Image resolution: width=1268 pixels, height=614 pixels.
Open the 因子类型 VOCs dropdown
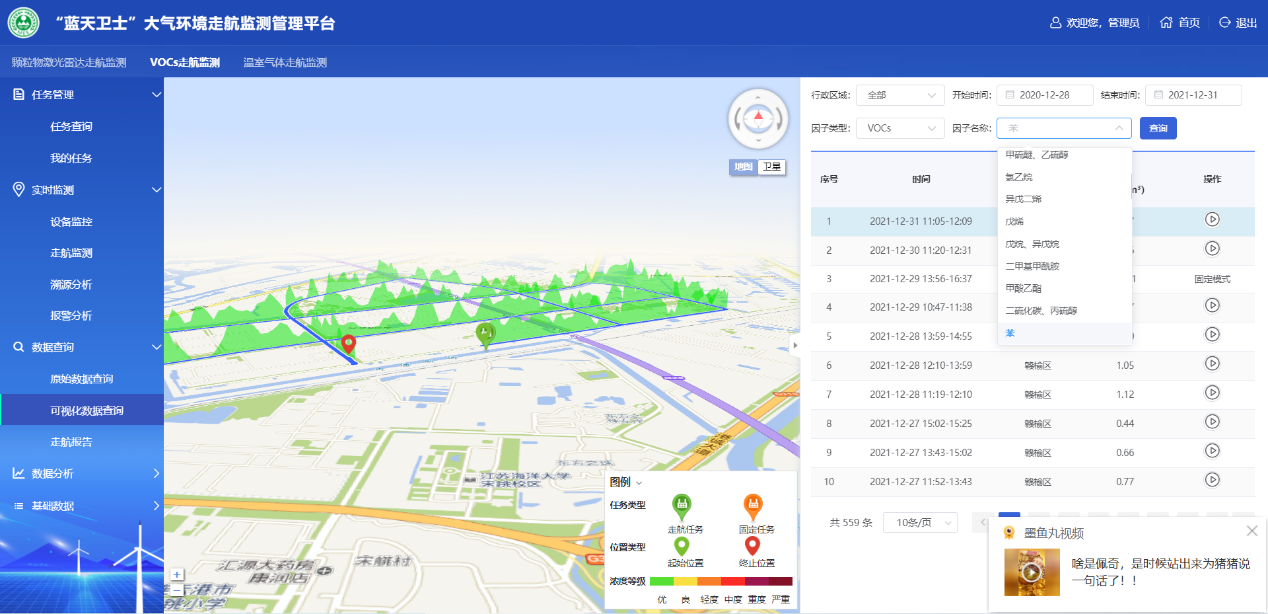pyautogui.click(x=900, y=128)
